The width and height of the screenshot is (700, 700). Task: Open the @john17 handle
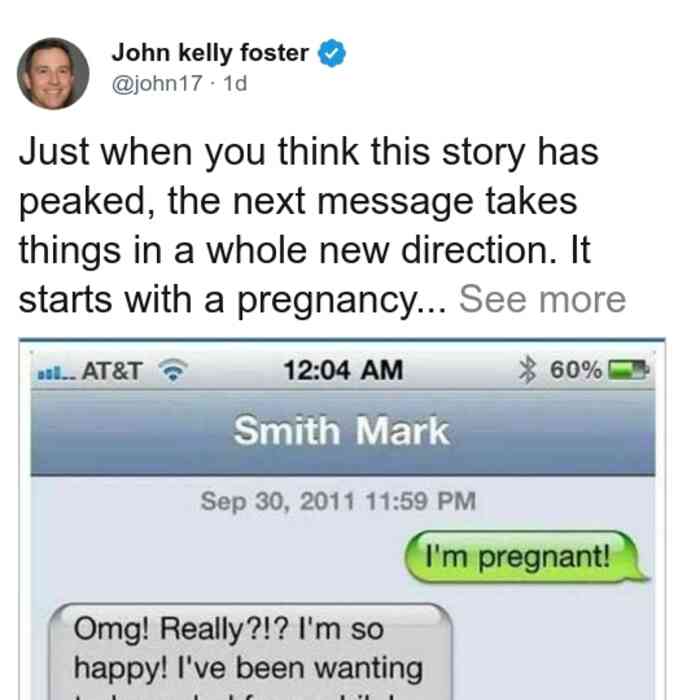157,83
